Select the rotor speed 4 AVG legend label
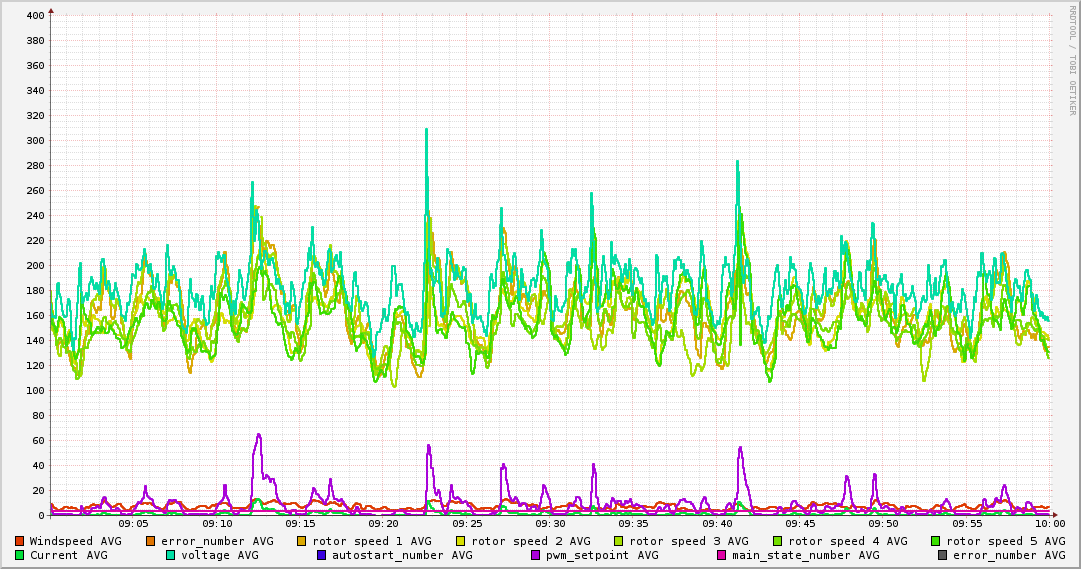 pos(848,541)
